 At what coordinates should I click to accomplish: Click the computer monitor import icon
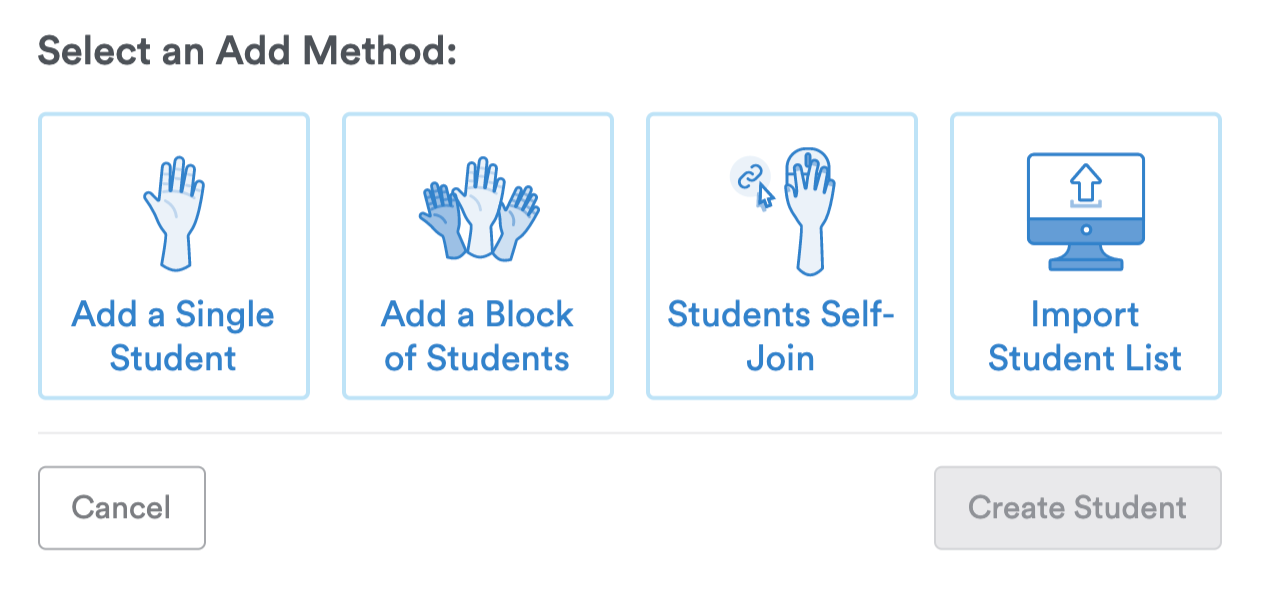[x=1085, y=211]
